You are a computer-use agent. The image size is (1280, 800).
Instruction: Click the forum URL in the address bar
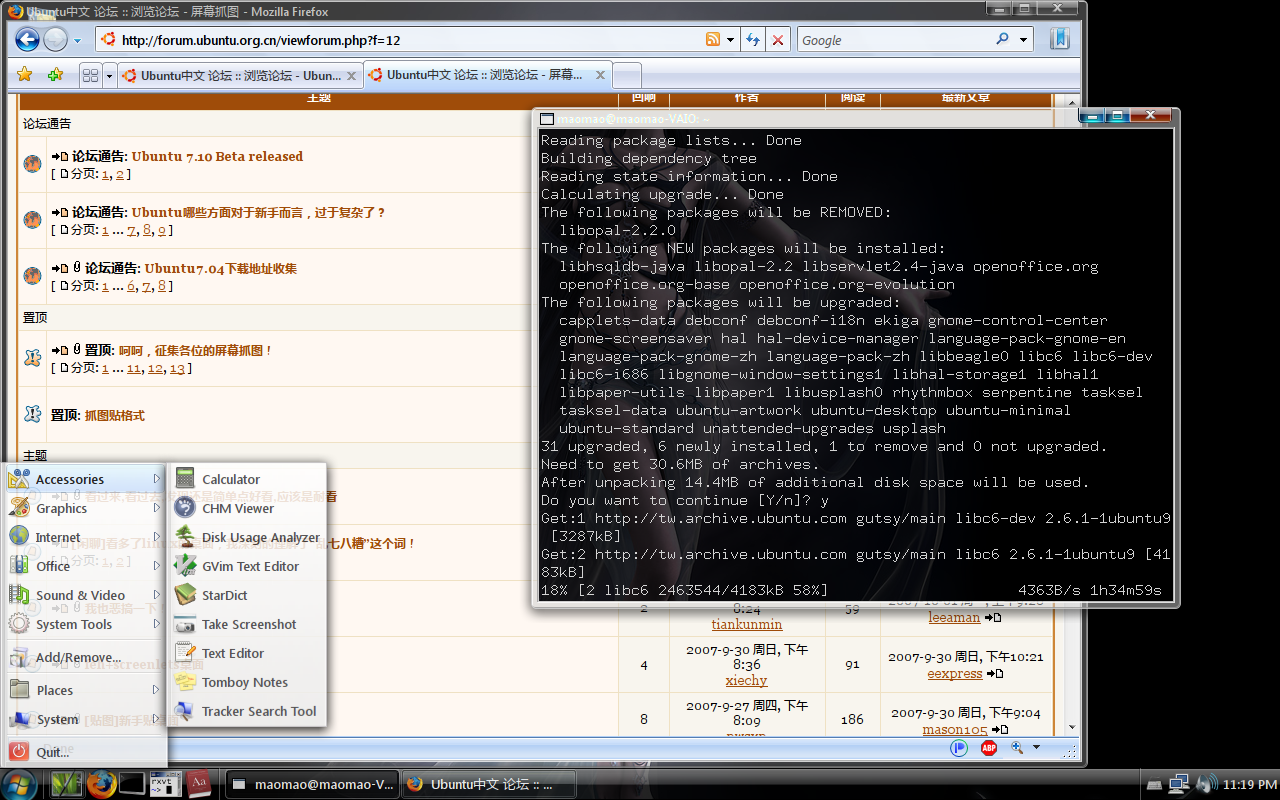click(261, 40)
